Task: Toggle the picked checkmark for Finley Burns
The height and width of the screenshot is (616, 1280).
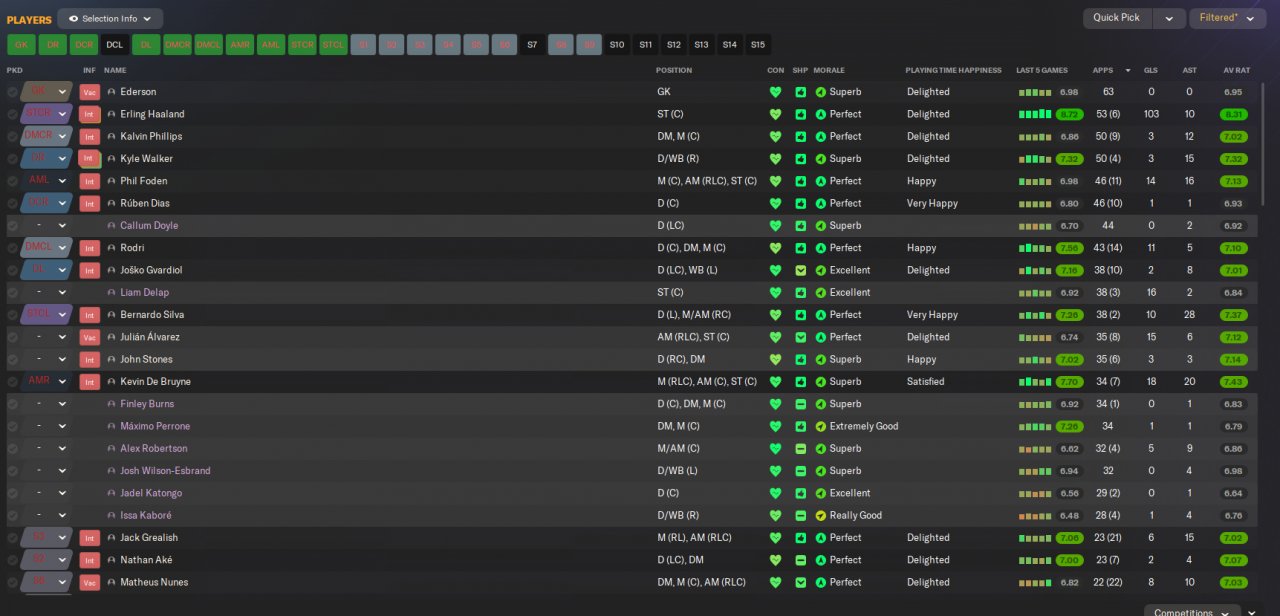Action: pos(12,404)
